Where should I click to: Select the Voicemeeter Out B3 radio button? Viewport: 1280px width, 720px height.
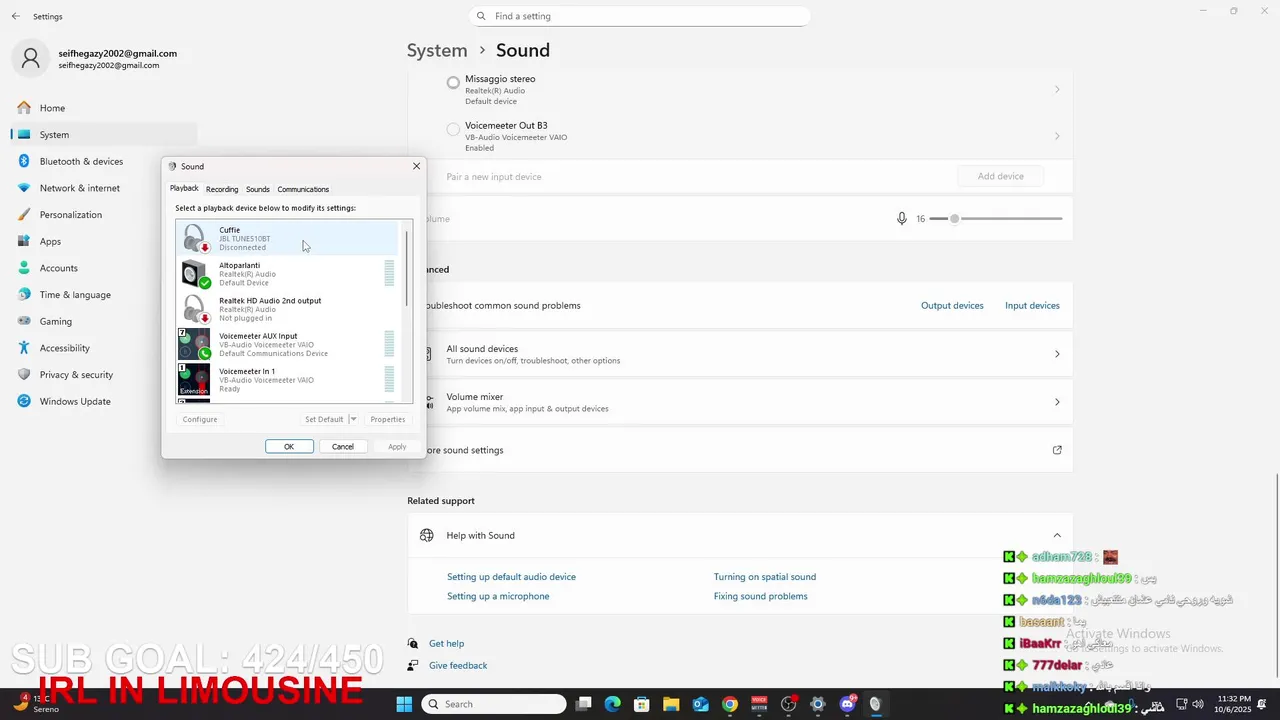pos(453,130)
